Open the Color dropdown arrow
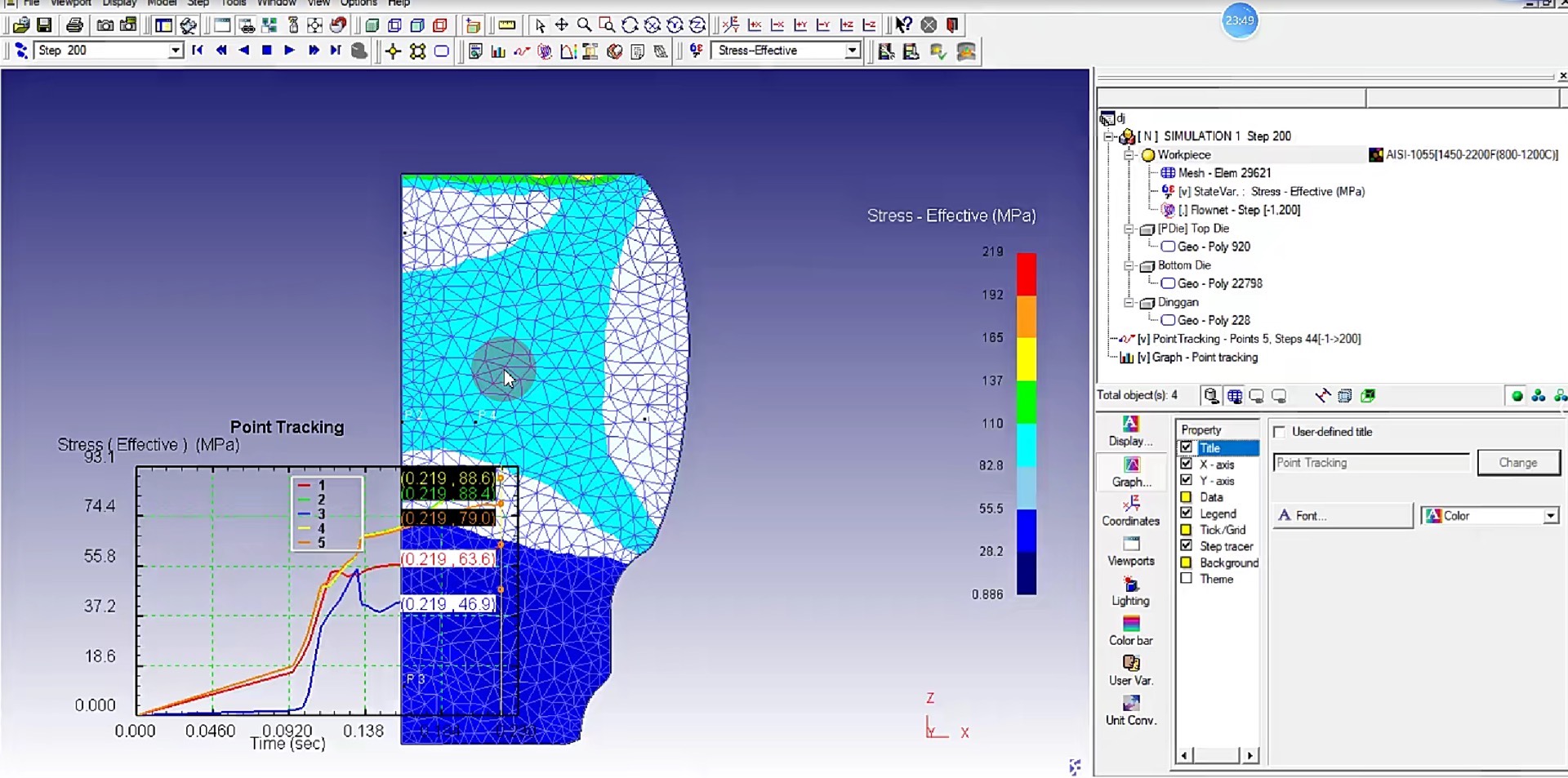Viewport: 1568px width, 778px height. coord(1550,516)
